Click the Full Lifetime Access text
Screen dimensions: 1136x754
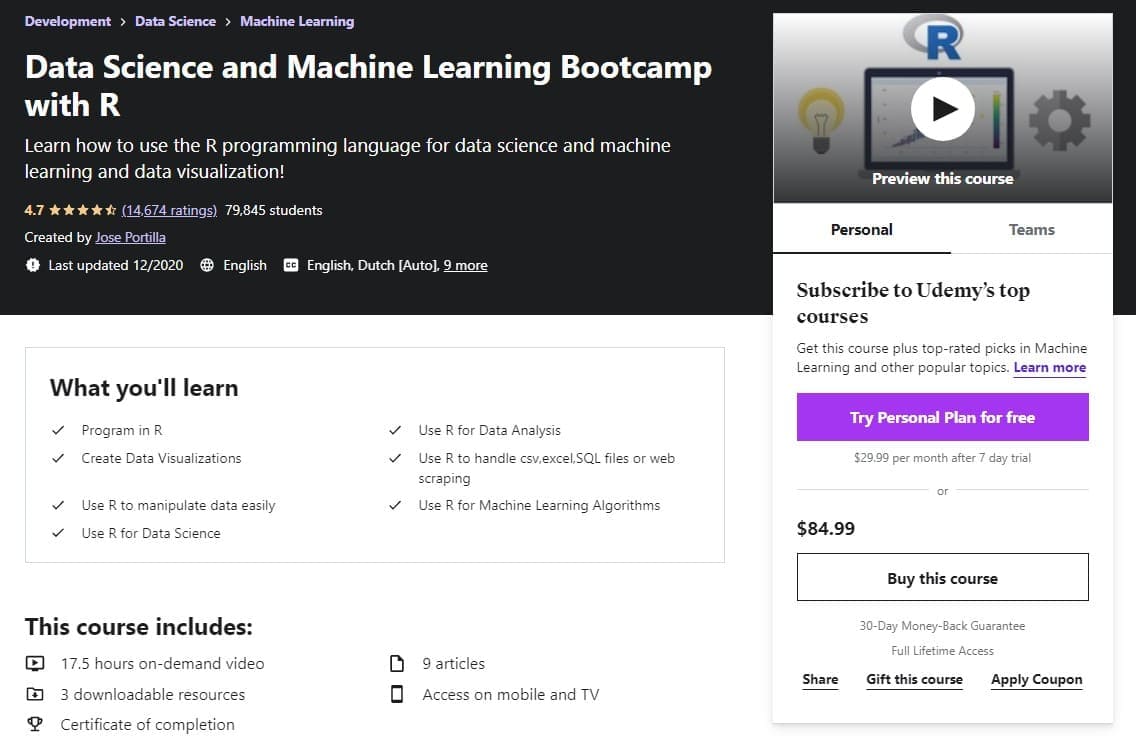[x=942, y=651]
